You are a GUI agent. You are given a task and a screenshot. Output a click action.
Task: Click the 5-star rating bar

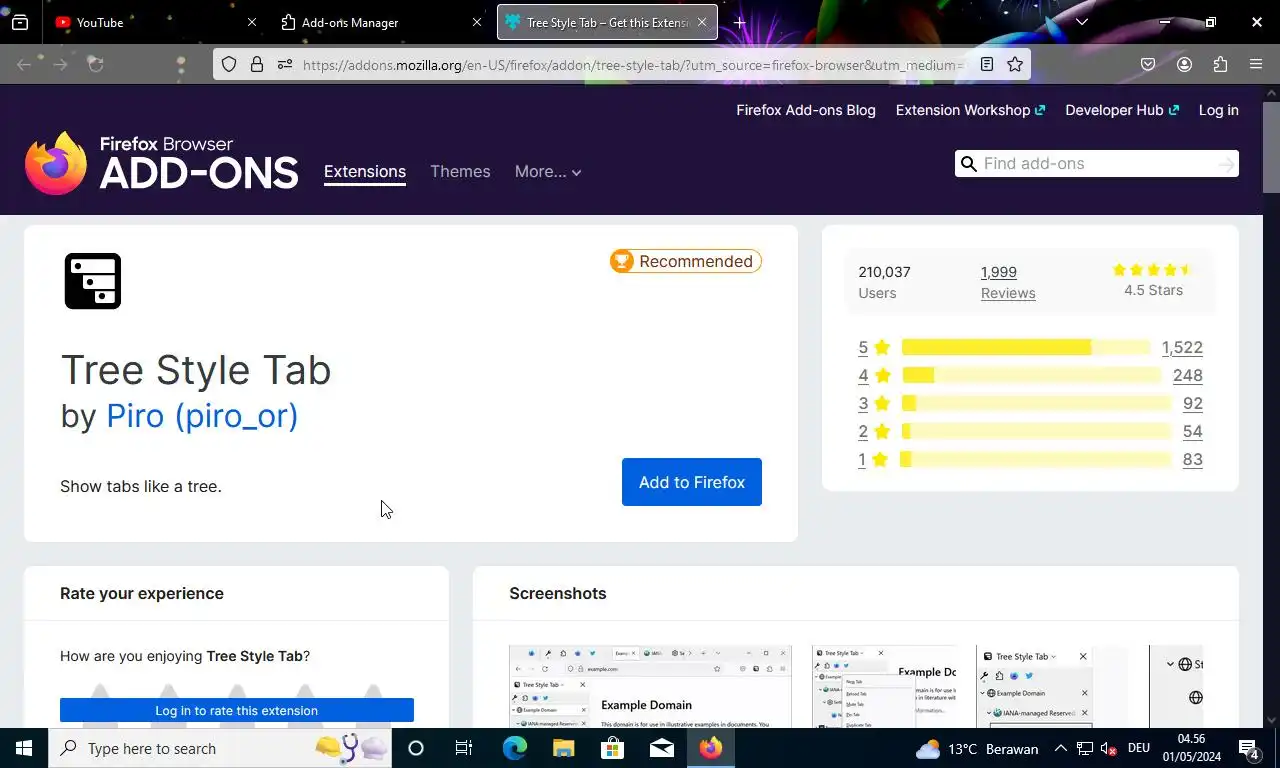1026,347
